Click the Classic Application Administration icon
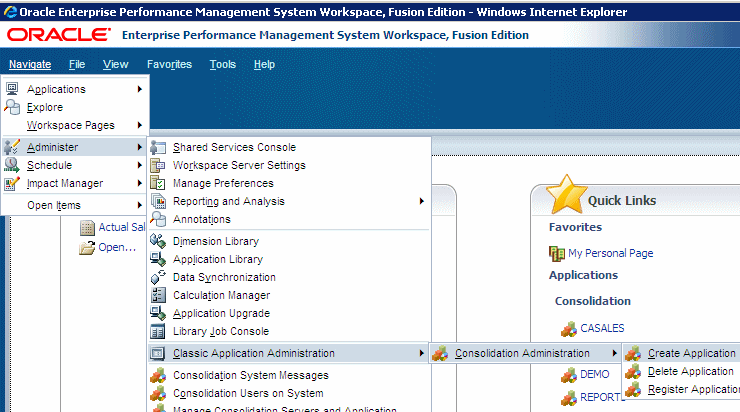Screen dimensions: 740x412 click(158, 353)
